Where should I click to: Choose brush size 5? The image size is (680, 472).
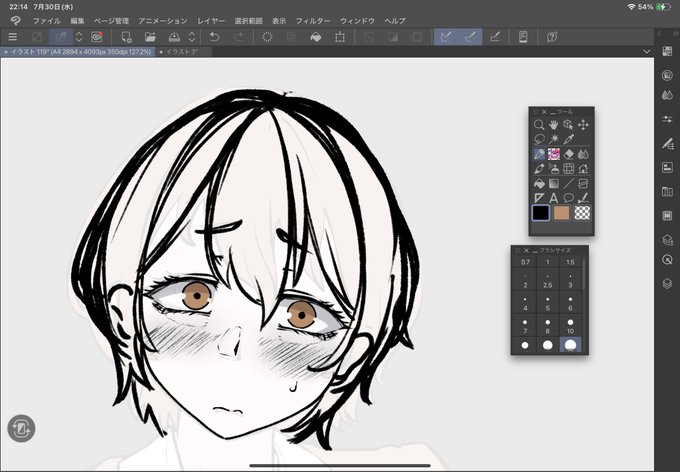click(548, 304)
